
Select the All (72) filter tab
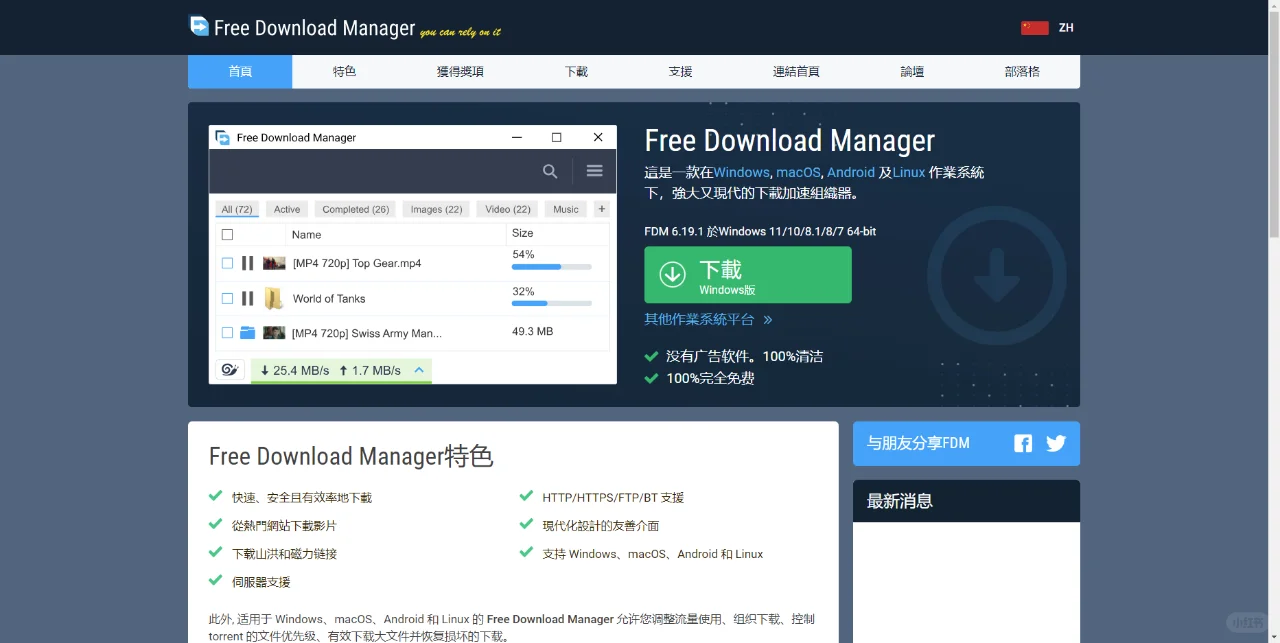(x=237, y=209)
